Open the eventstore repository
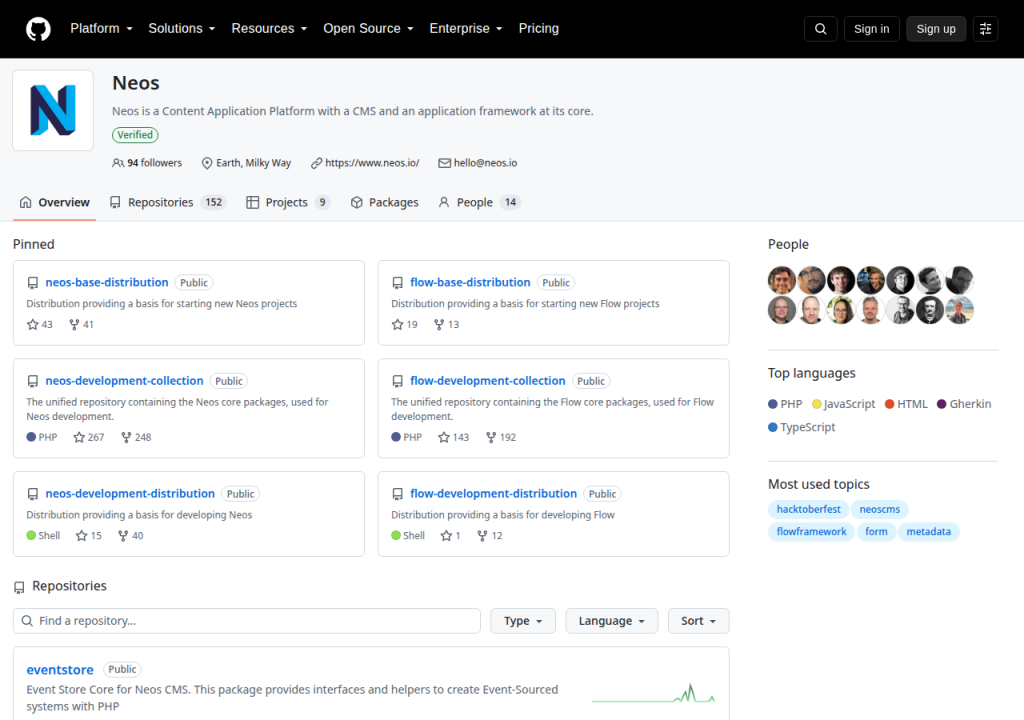Image resolution: width=1024 pixels, height=720 pixels. click(x=60, y=670)
